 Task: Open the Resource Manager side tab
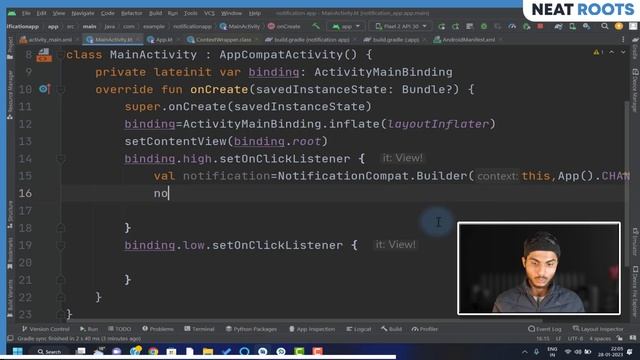[10, 95]
